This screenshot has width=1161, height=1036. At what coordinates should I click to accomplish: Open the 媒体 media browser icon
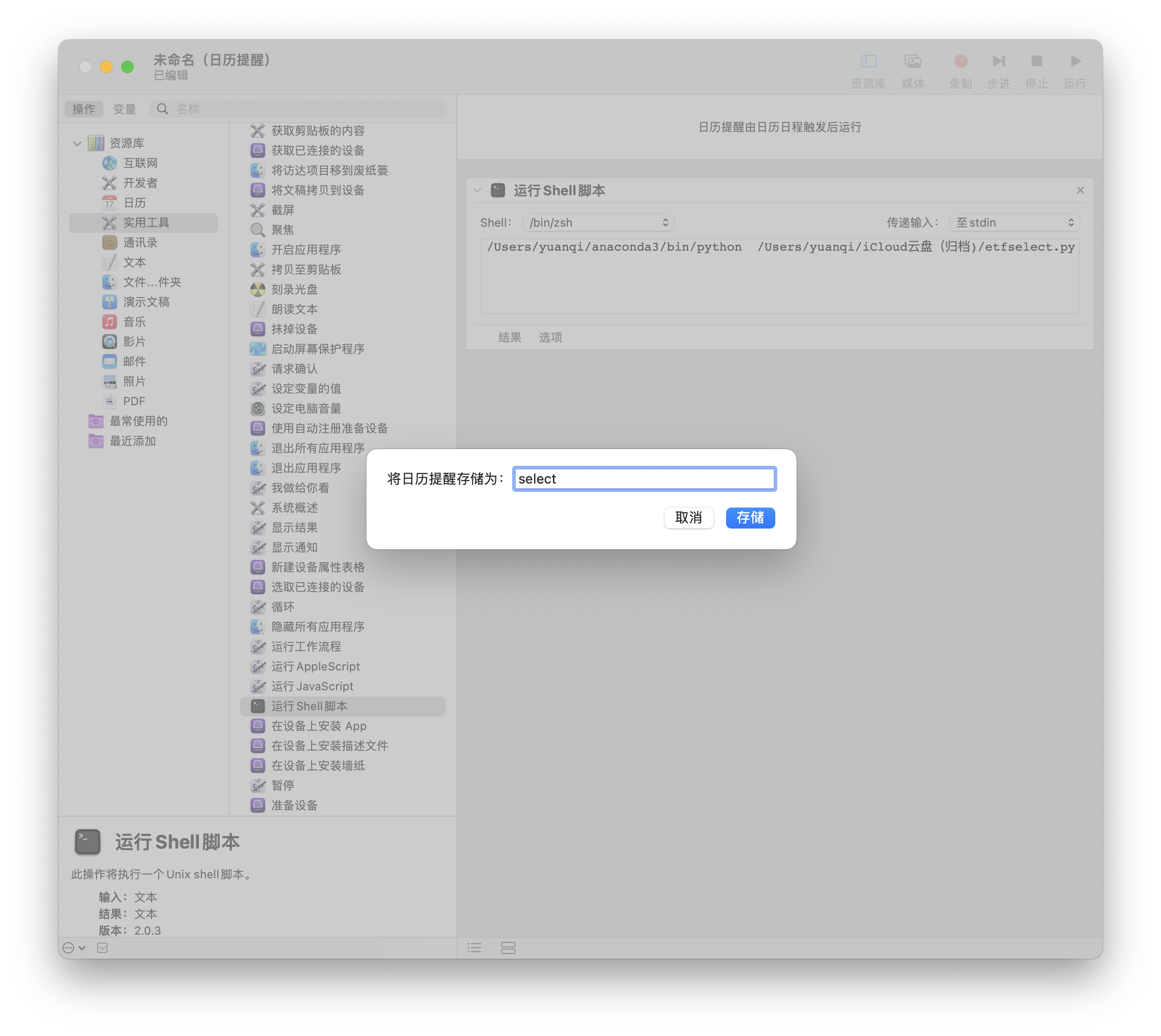tap(913, 61)
